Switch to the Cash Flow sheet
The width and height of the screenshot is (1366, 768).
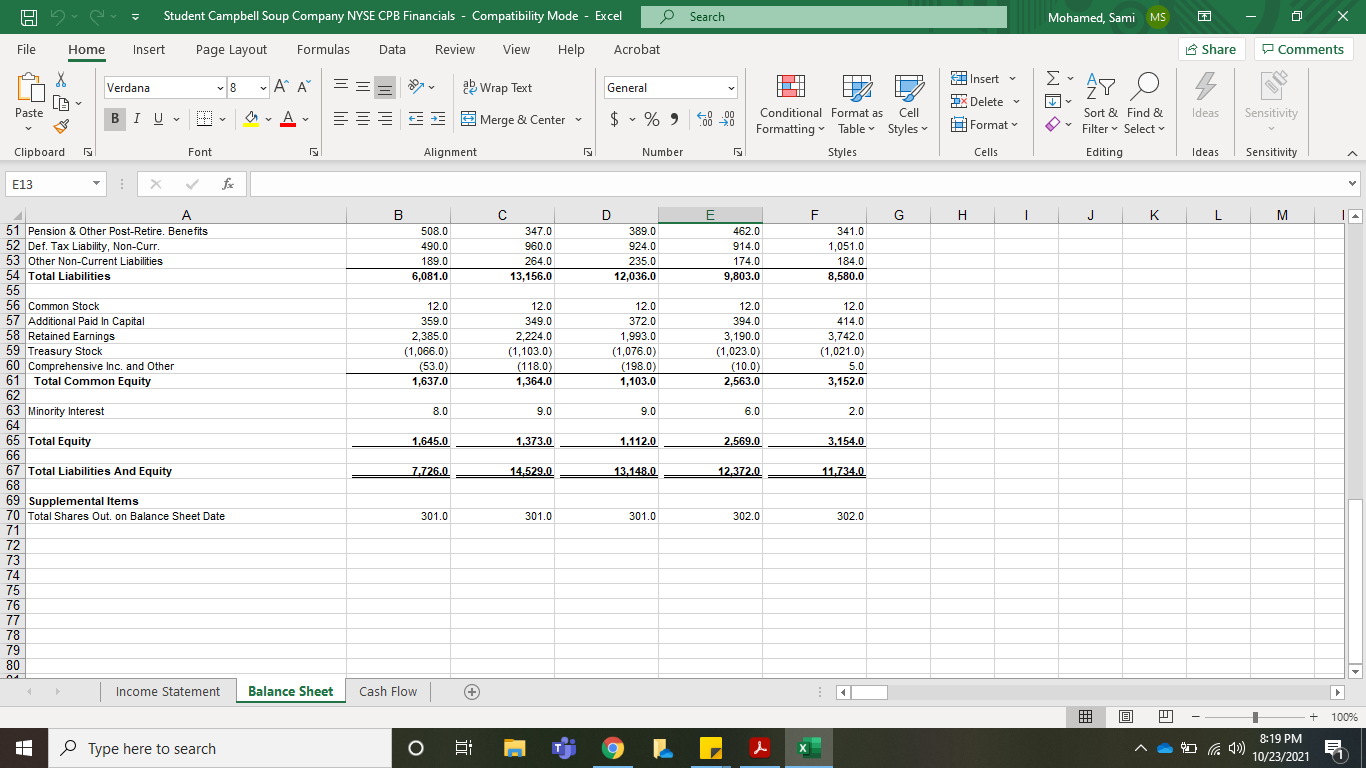pyautogui.click(x=387, y=691)
